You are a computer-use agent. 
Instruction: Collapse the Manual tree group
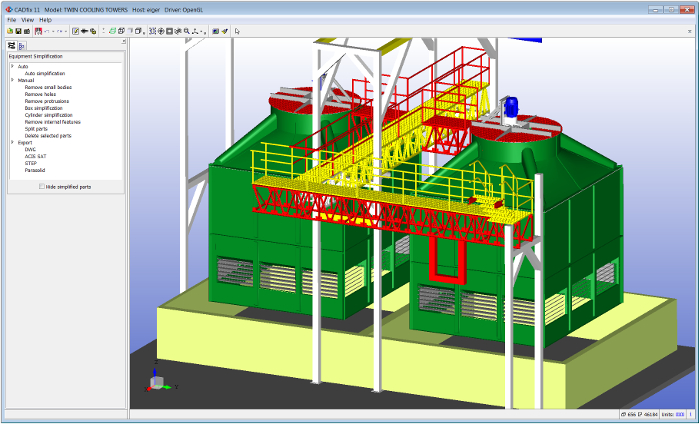[12, 80]
